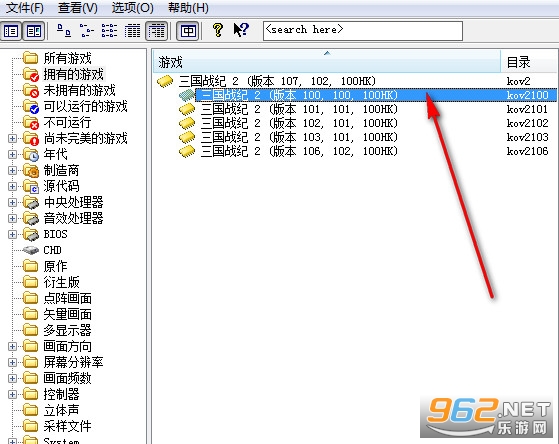Image resolution: width=559 pixels, height=444 pixels.
Task: Switch to large icons view
Action: 64,31
